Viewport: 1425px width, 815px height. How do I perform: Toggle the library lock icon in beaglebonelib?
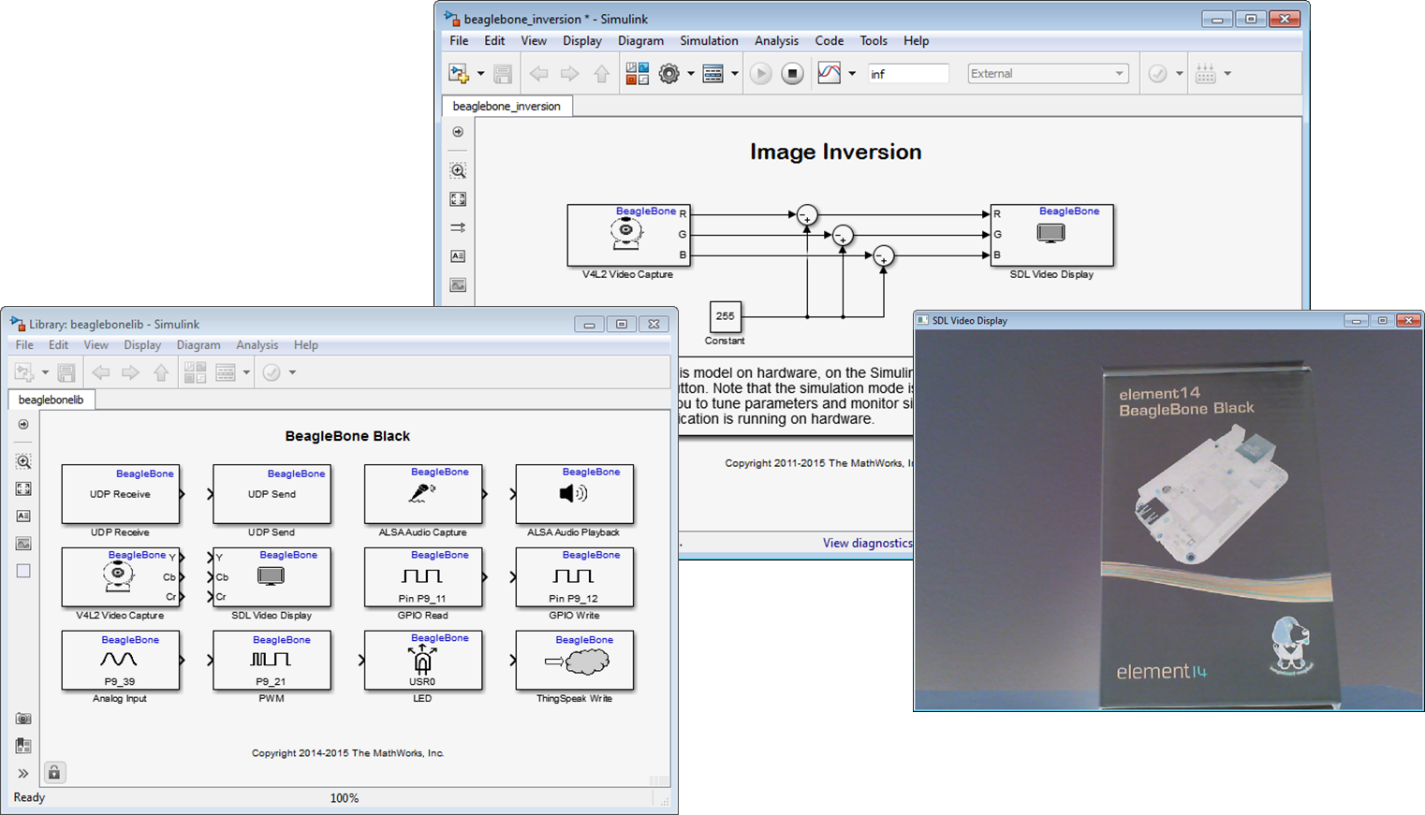[53, 772]
